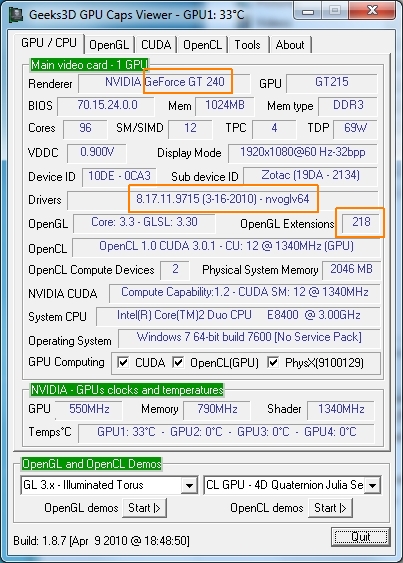Click the Main video card - 1 GPU header

coord(89,65)
